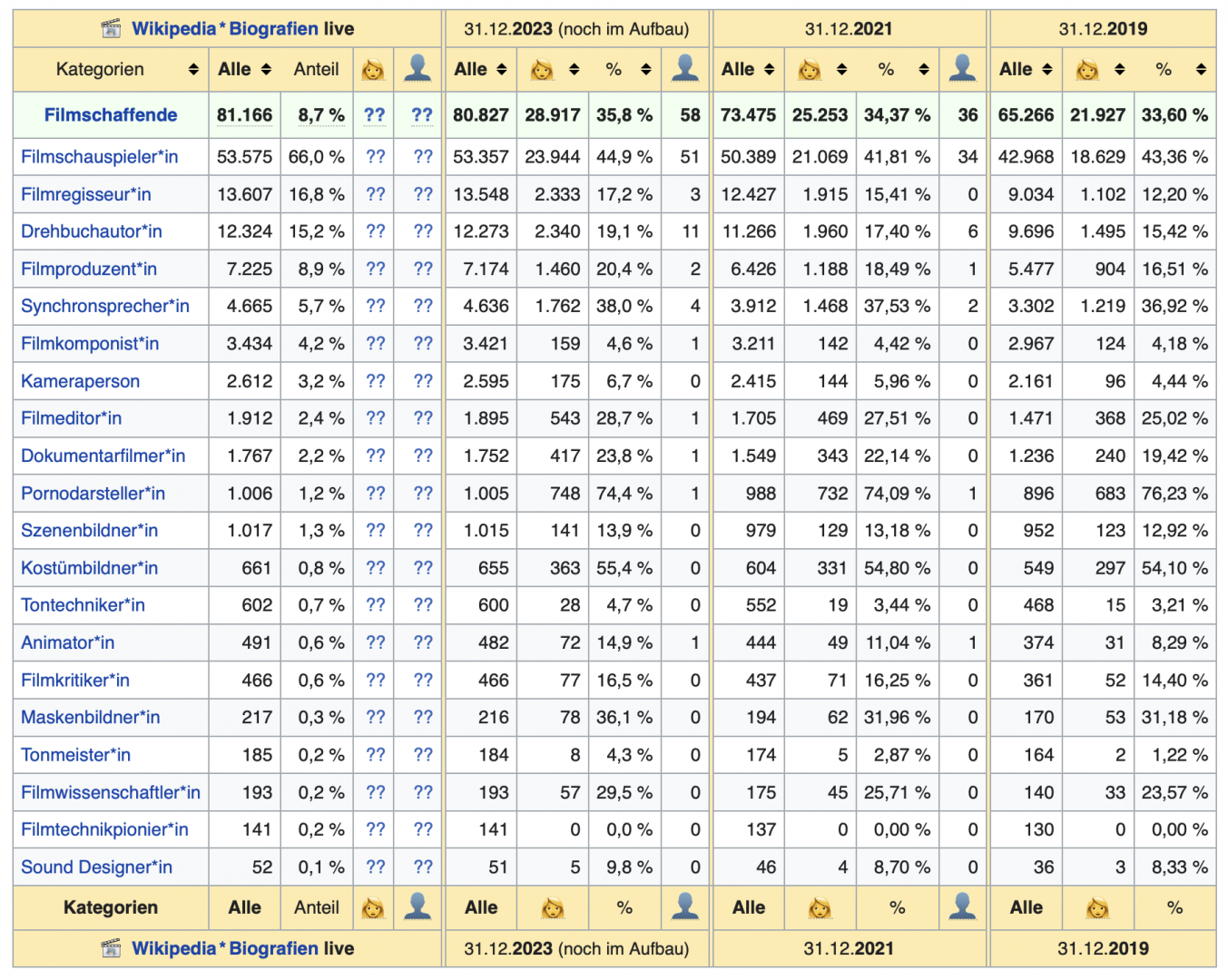Sort by the 31.12.2019 women column arrows
Screen dimensions: 1228x980
pos(1119,70)
